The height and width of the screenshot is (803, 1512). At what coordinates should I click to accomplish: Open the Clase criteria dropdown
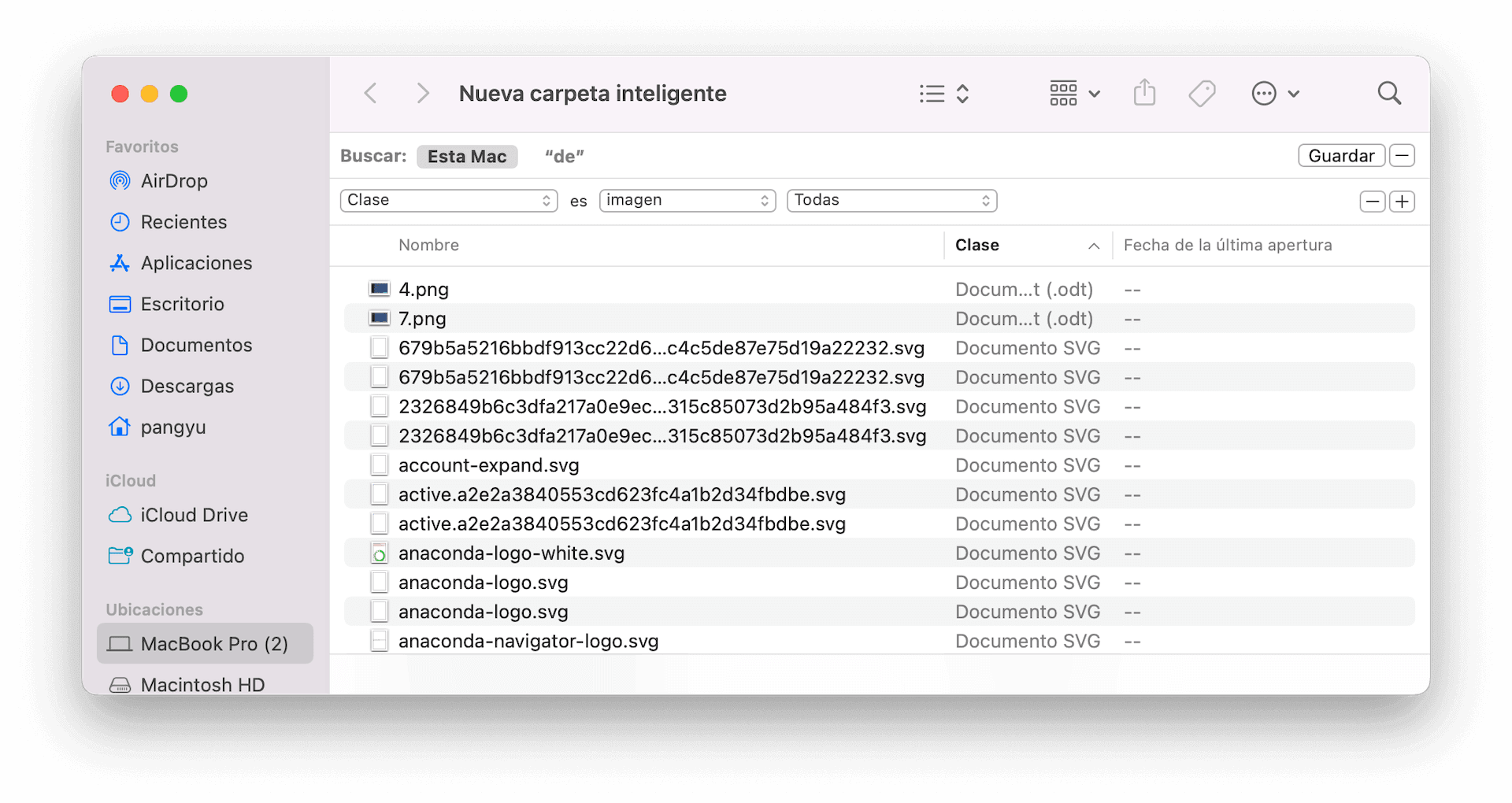(449, 201)
